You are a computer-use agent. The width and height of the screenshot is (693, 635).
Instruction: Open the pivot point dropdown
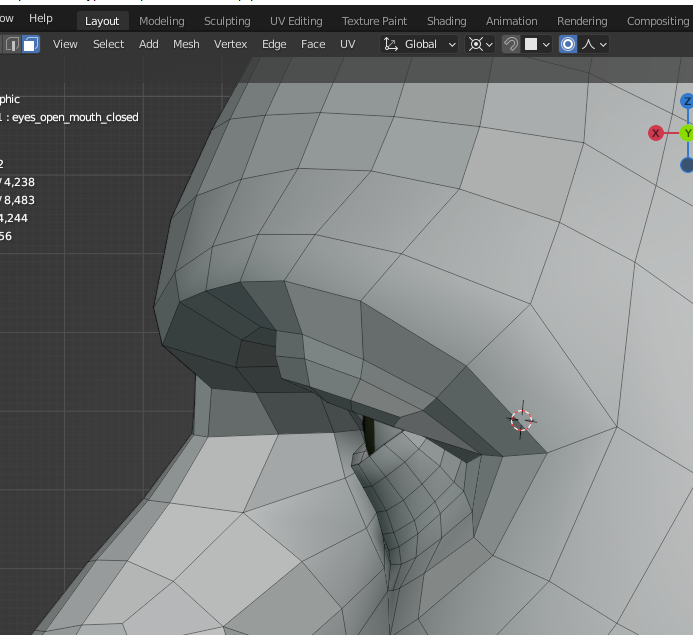(x=481, y=44)
